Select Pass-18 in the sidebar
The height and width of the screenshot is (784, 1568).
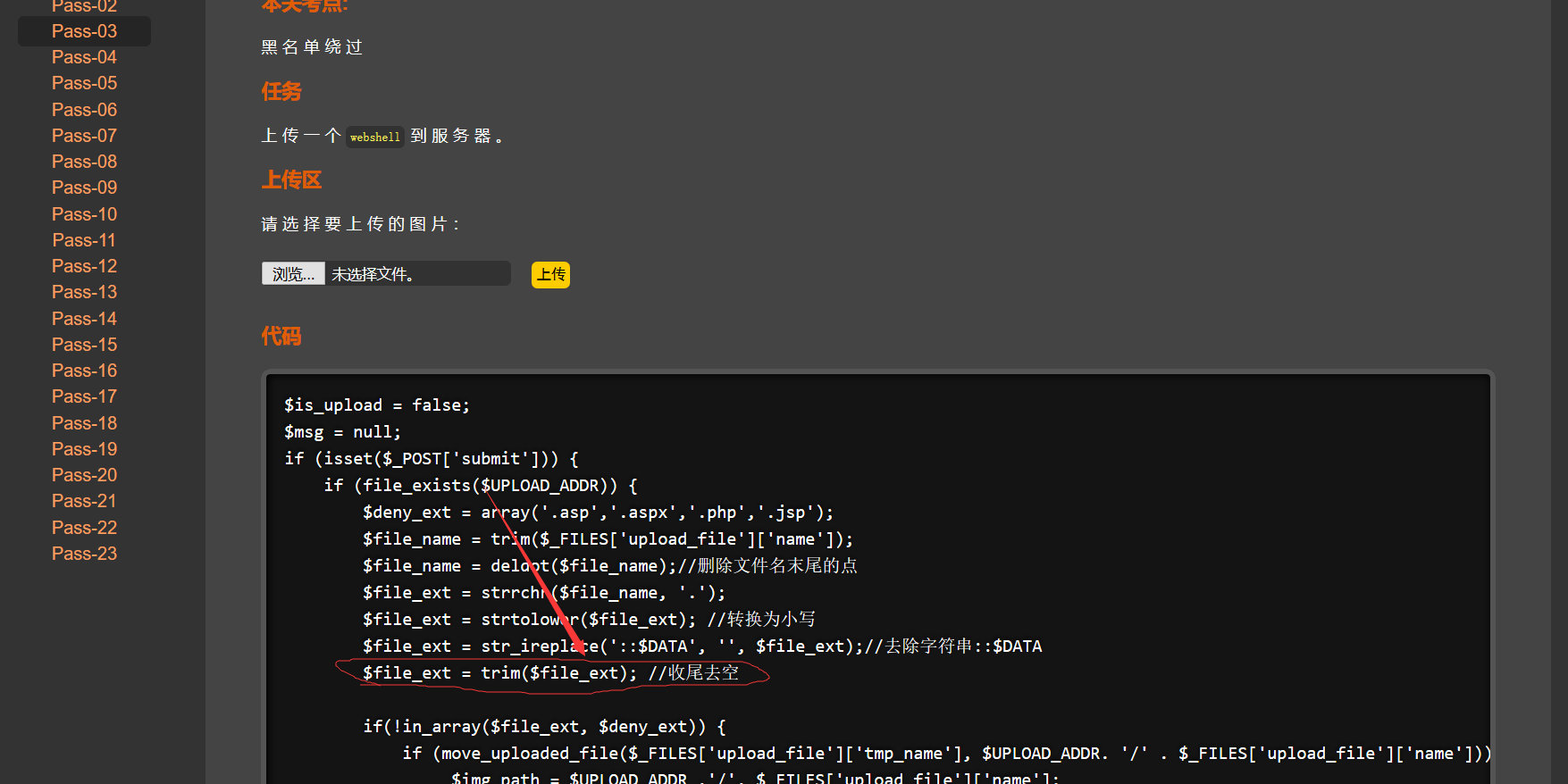click(x=84, y=423)
